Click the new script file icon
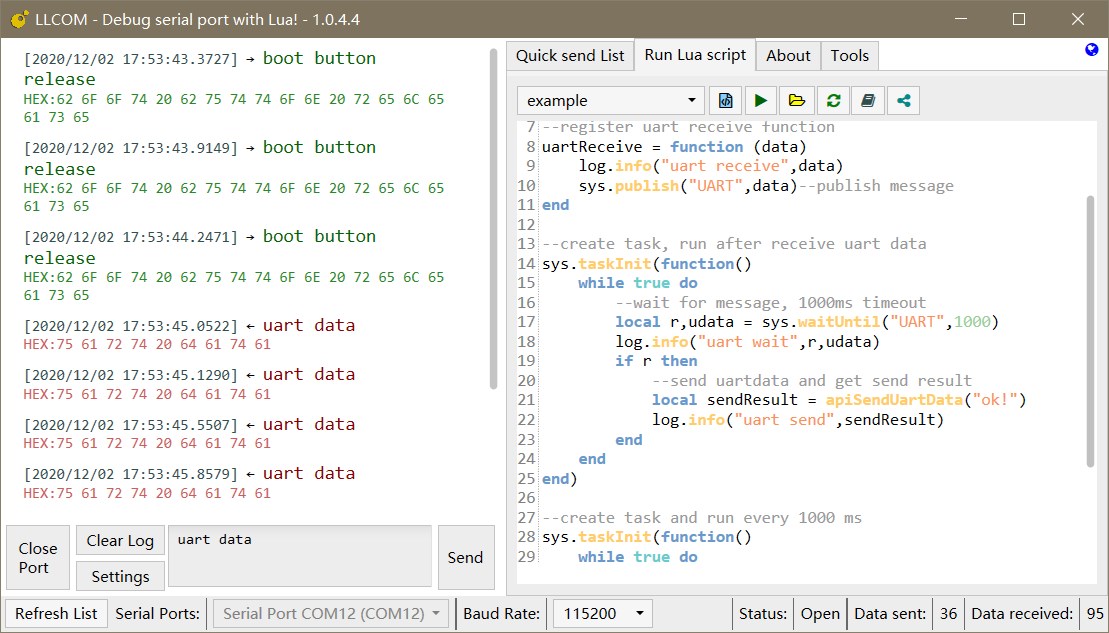Screen dimensions: 1109x633 (726, 100)
